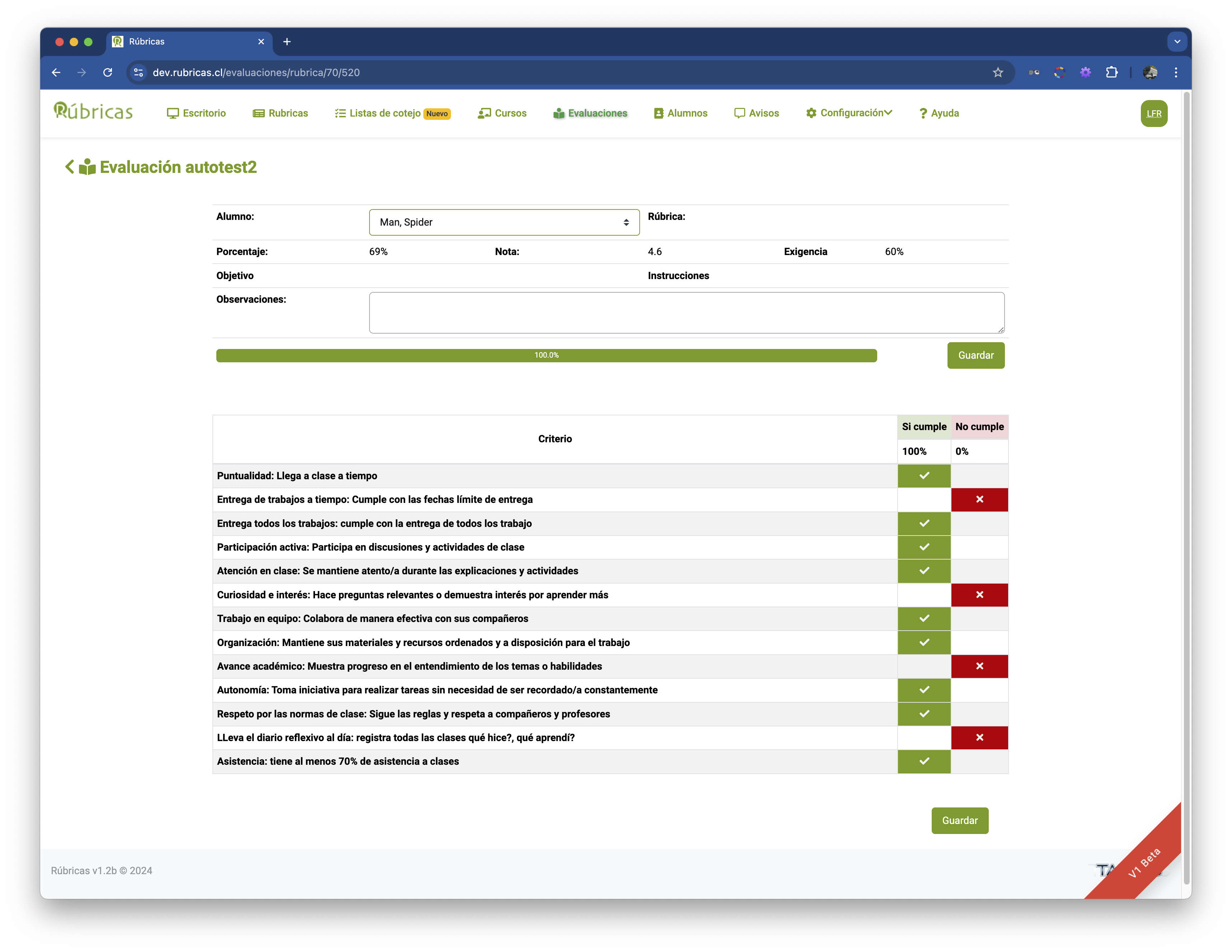Screen dimensions: 1232x952
Task: Open the tab search chevron in Chrome
Action: (1177, 42)
